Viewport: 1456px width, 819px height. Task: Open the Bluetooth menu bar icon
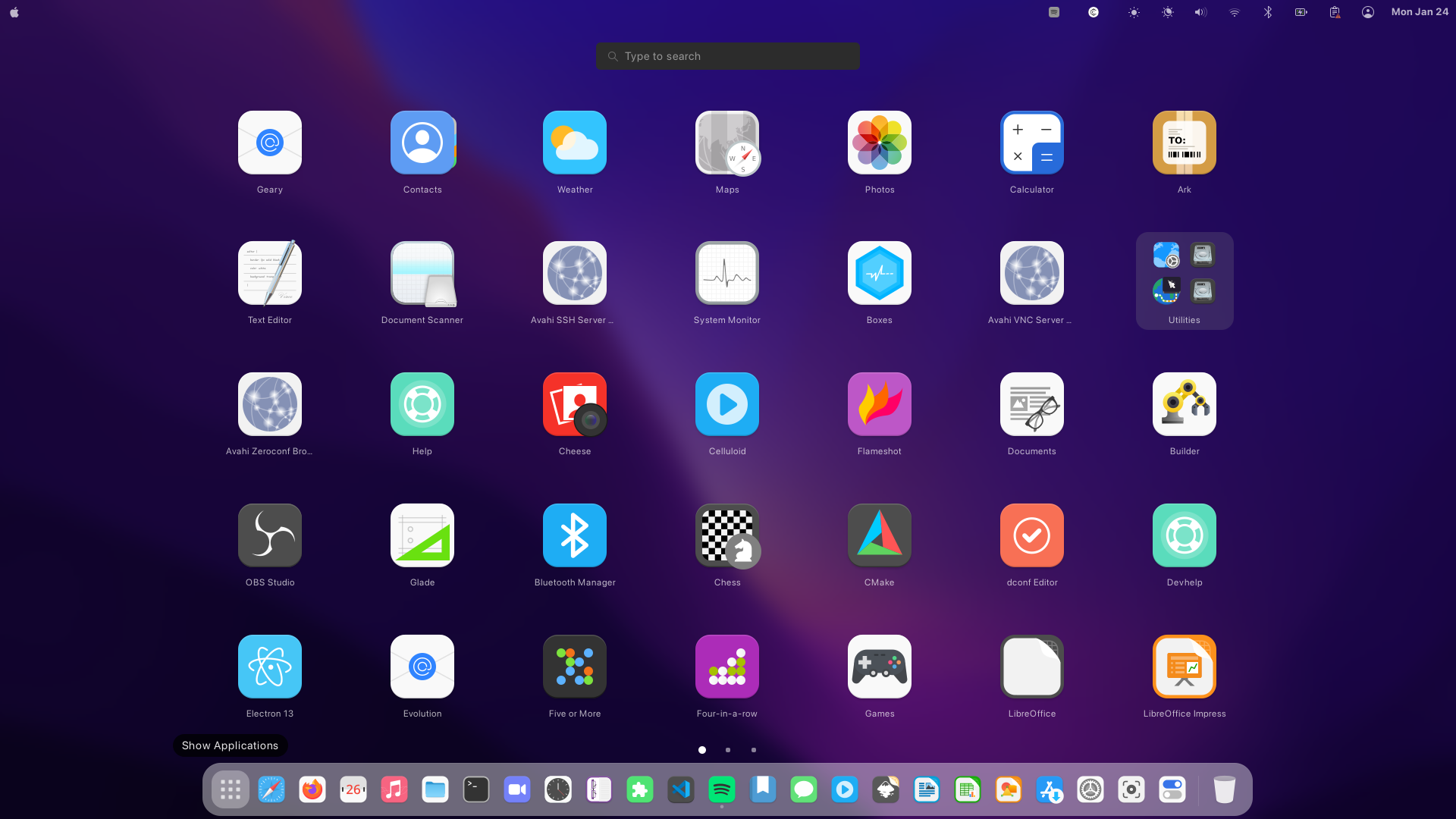click(1268, 12)
